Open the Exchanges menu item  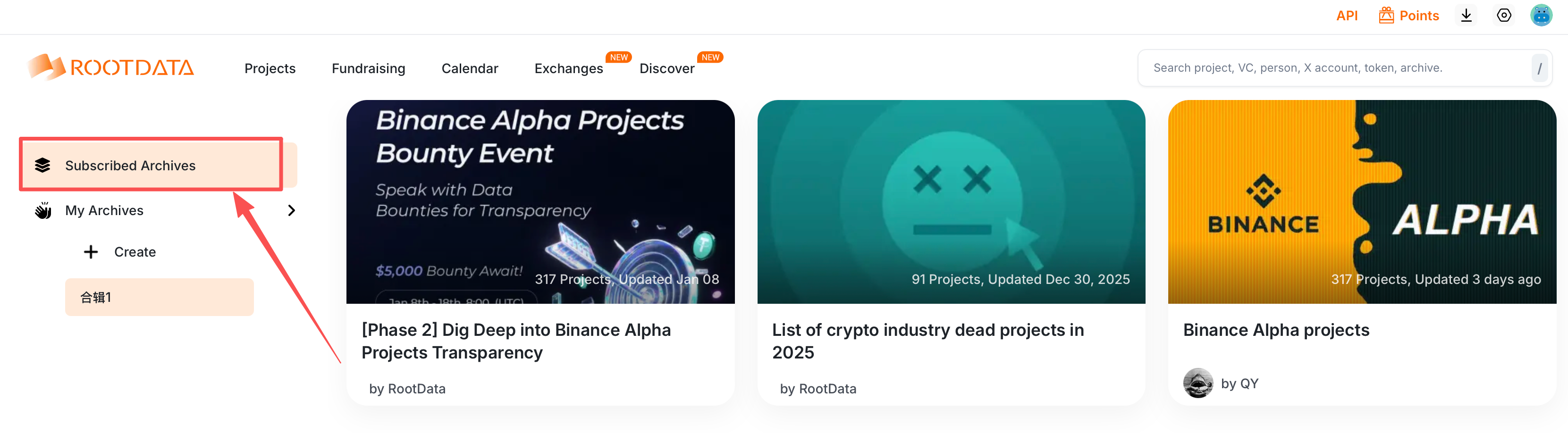tap(568, 69)
